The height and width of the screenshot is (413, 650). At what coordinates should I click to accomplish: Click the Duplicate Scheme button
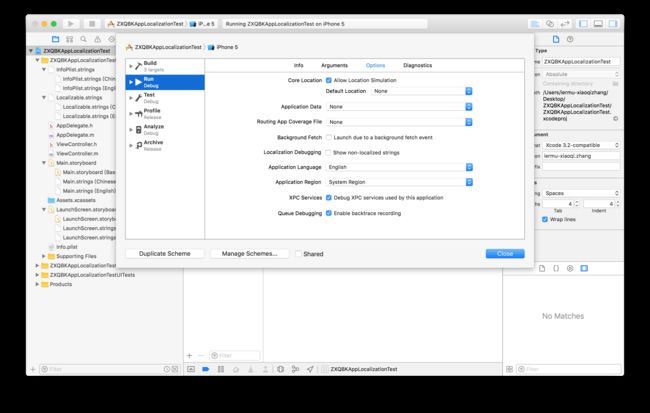[165, 254]
